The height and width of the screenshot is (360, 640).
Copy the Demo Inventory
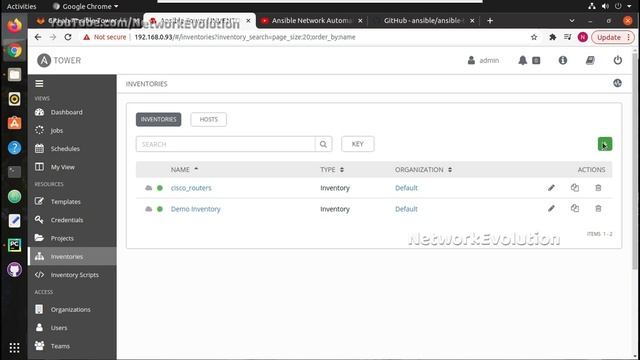coord(575,209)
